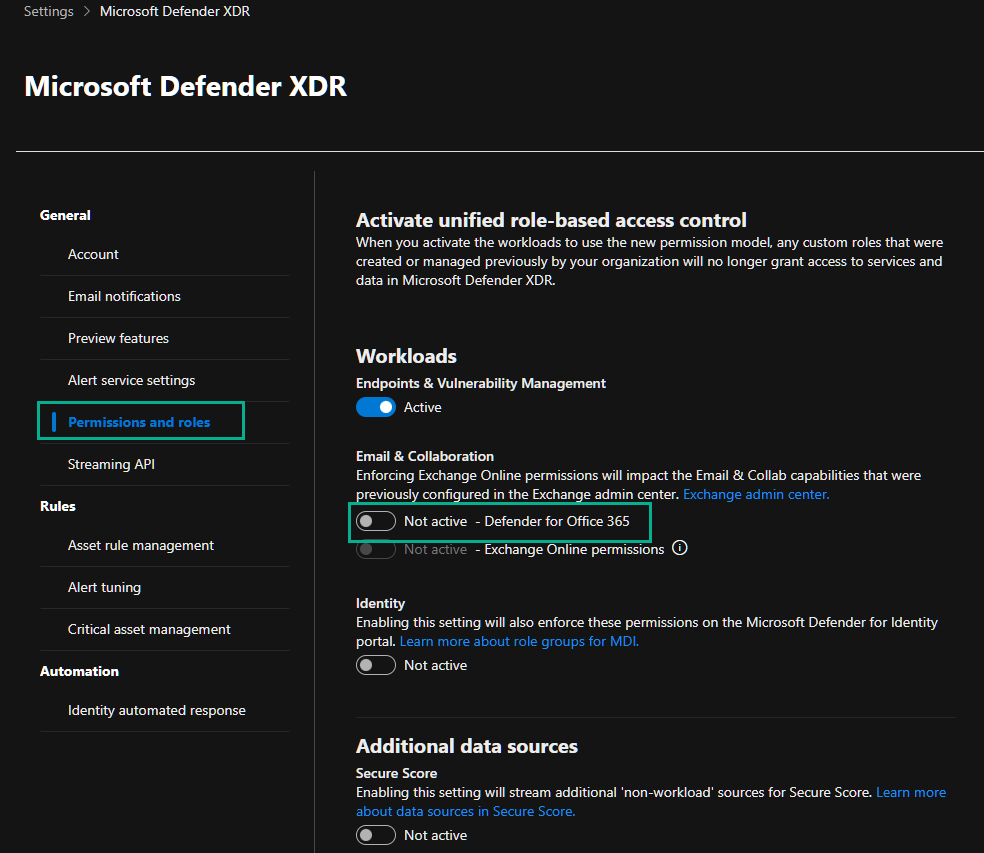984x853 pixels.
Task: Open Critical asset management
Action: pos(149,630)
